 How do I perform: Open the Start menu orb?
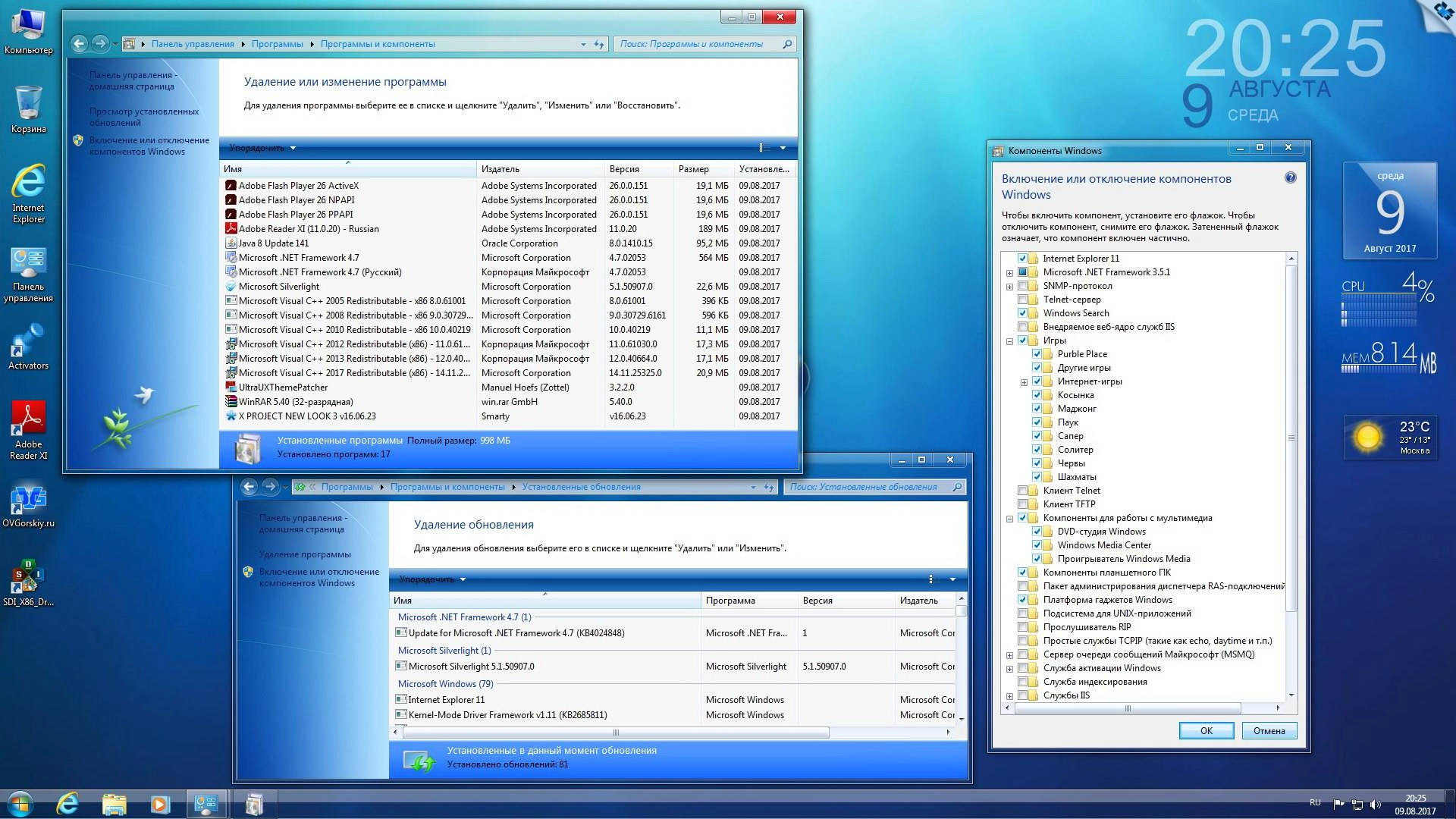coord(20,803)
